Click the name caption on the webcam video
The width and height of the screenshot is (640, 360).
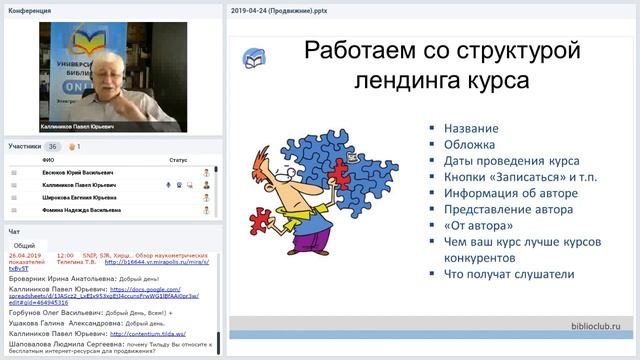(77, 127)
